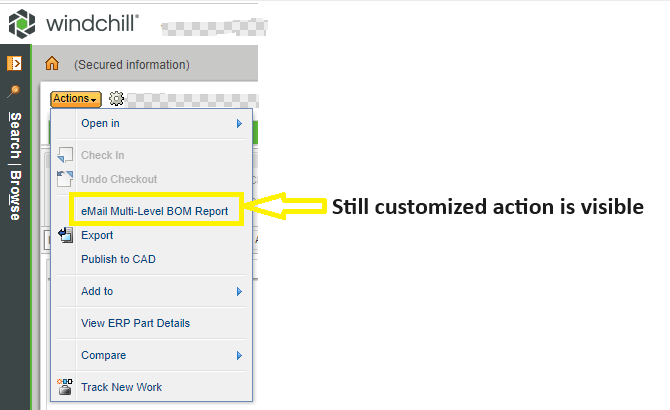Image resolution: width=670 pixels, height=410 pixels.
Task: Open the Browse tab in sidebar
Action: pos(15,196)
